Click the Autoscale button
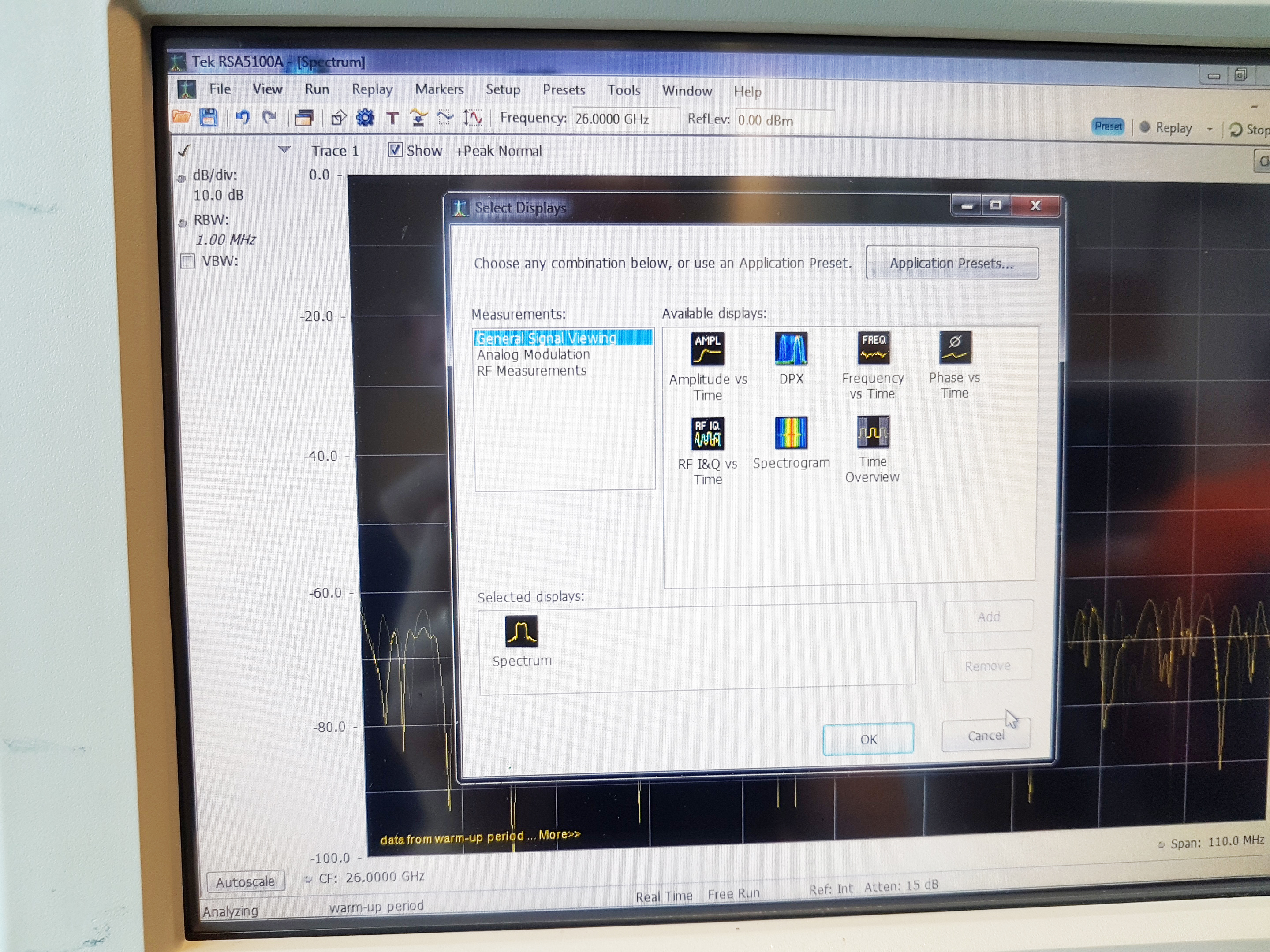The width and height of the screenshot is (1270, 952). tap(245, 882)
